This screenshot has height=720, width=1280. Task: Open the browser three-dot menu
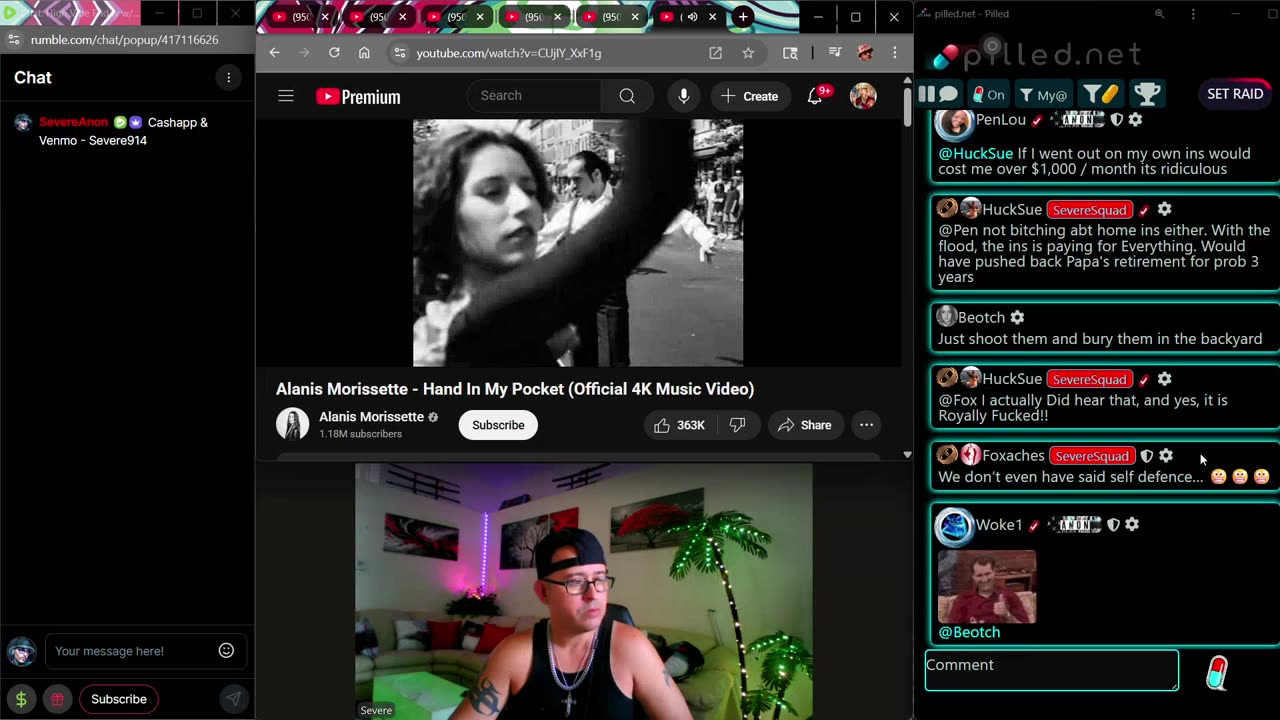[x=895, y=53]
